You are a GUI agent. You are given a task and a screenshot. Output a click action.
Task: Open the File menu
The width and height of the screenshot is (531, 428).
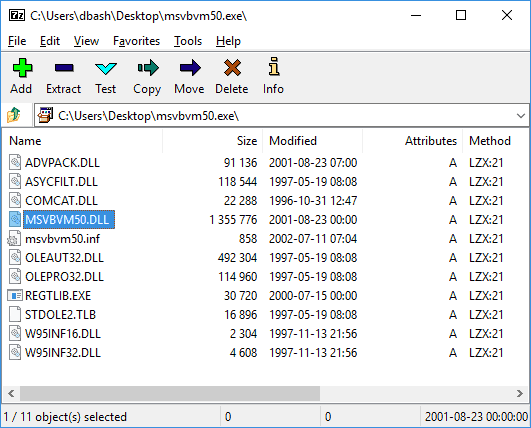point(17,41)
